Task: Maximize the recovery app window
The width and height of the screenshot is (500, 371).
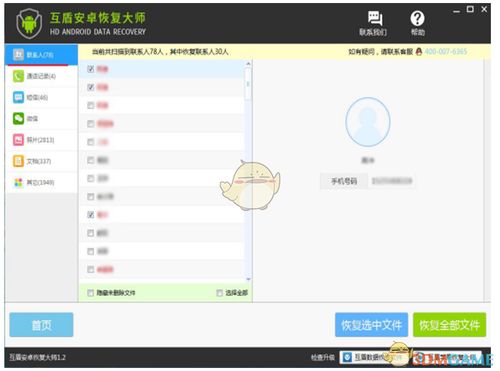Action: (x=470, y=9)
